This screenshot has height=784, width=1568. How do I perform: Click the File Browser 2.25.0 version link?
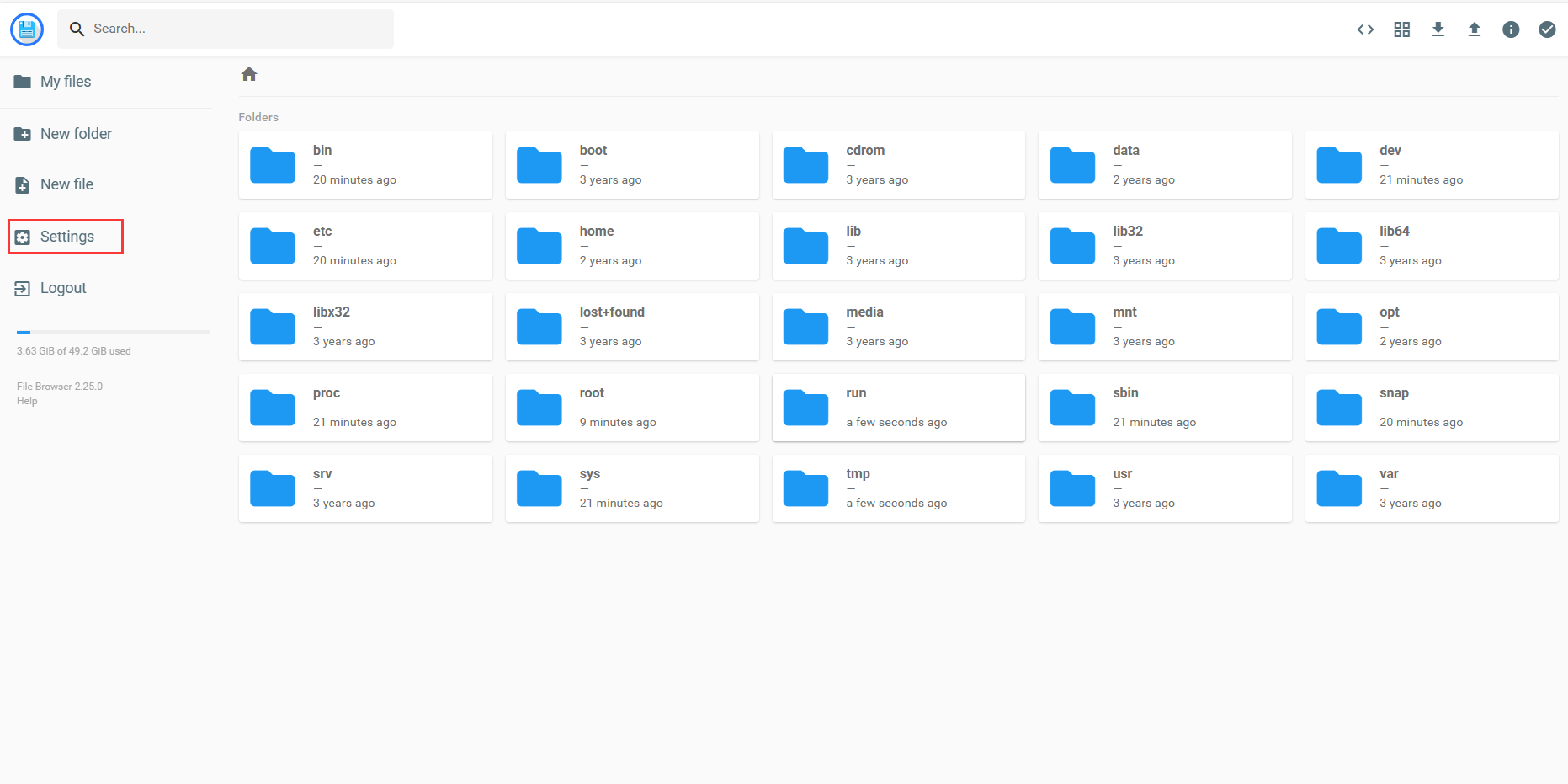coord(60,387)
